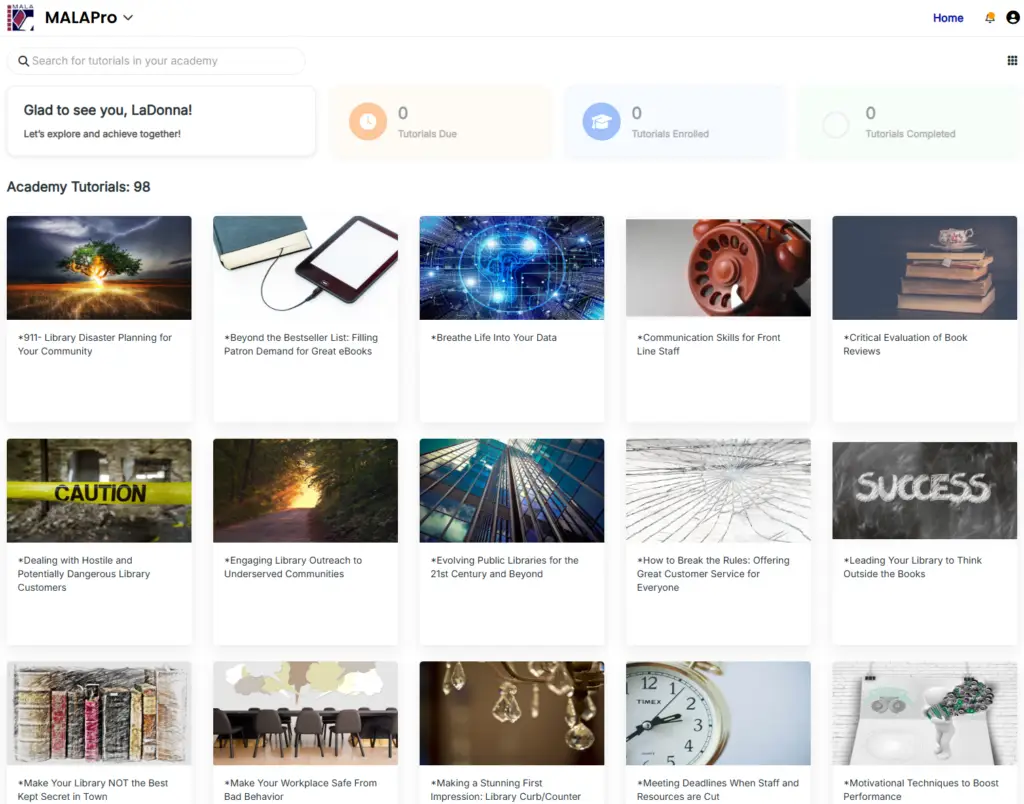
Task: Expand the MALAPro academy dropdown chevron
Action: [128, 18]
